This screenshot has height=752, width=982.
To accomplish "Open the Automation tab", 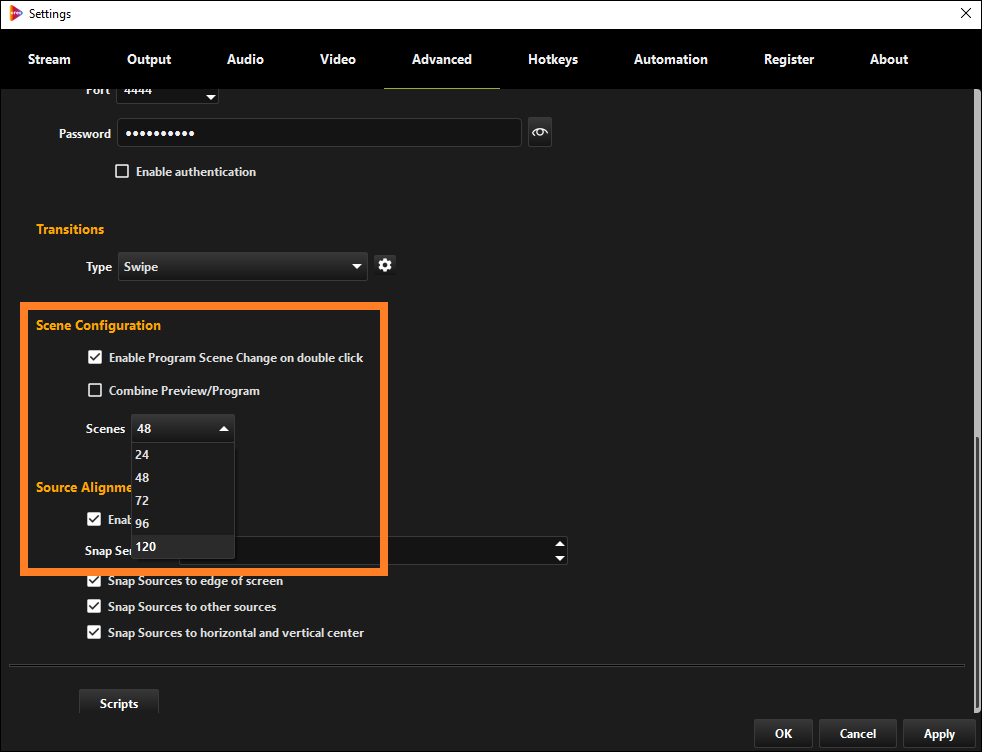I will click(670, 59).
